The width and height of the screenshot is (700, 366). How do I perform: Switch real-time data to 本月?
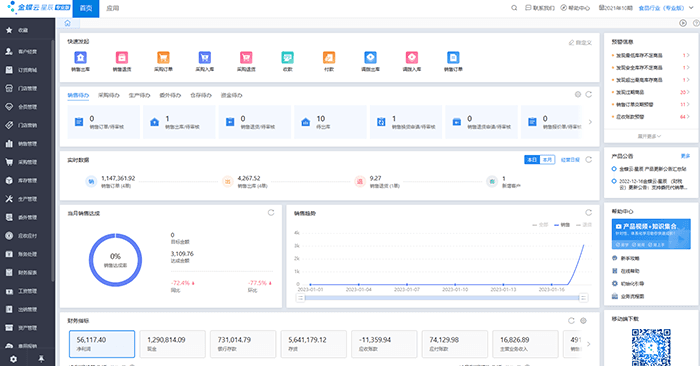tap(547, 160)
